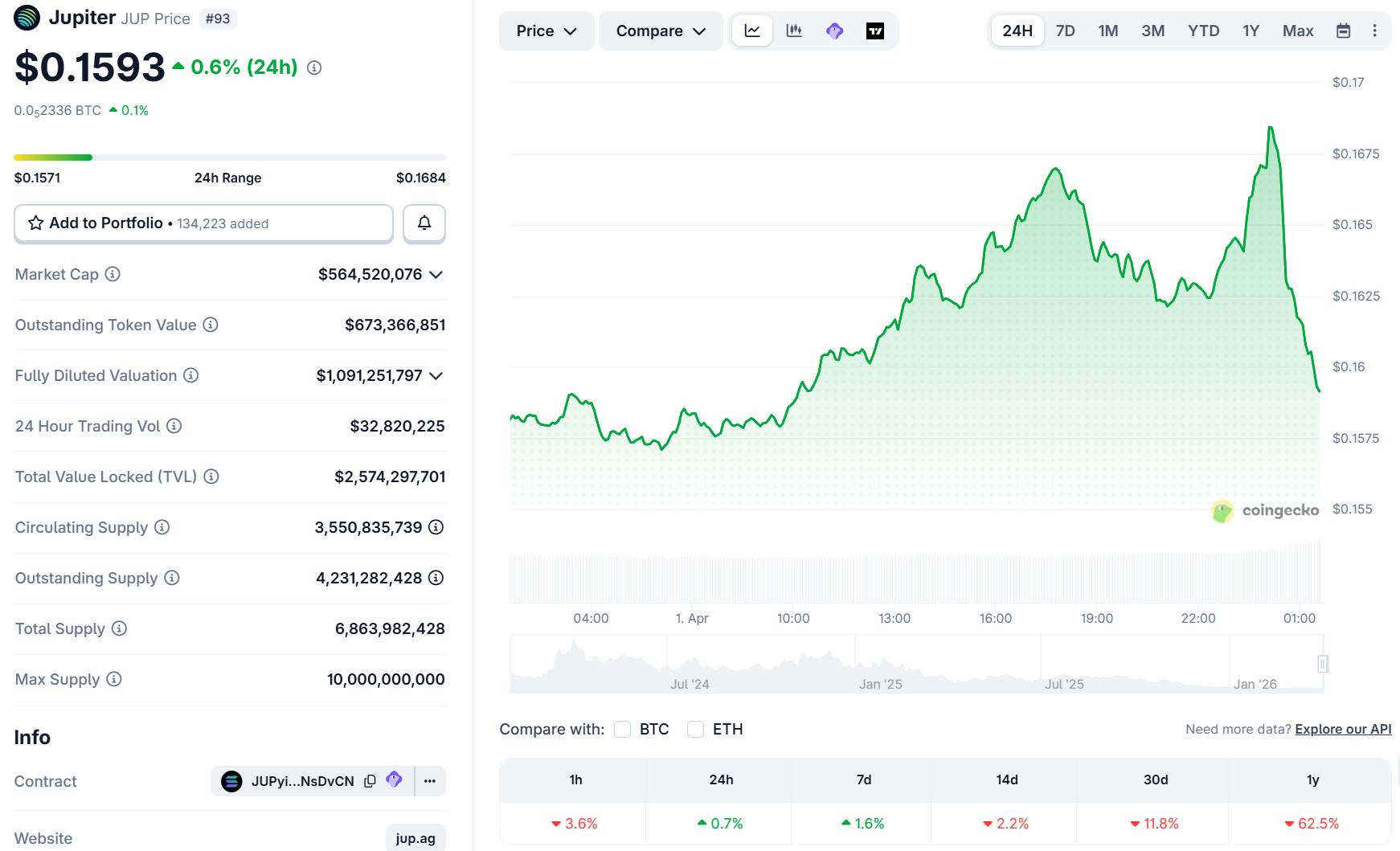Open the three-dot chart options icon
This screenshot has width=1400, height=851.
(1375, 31)
